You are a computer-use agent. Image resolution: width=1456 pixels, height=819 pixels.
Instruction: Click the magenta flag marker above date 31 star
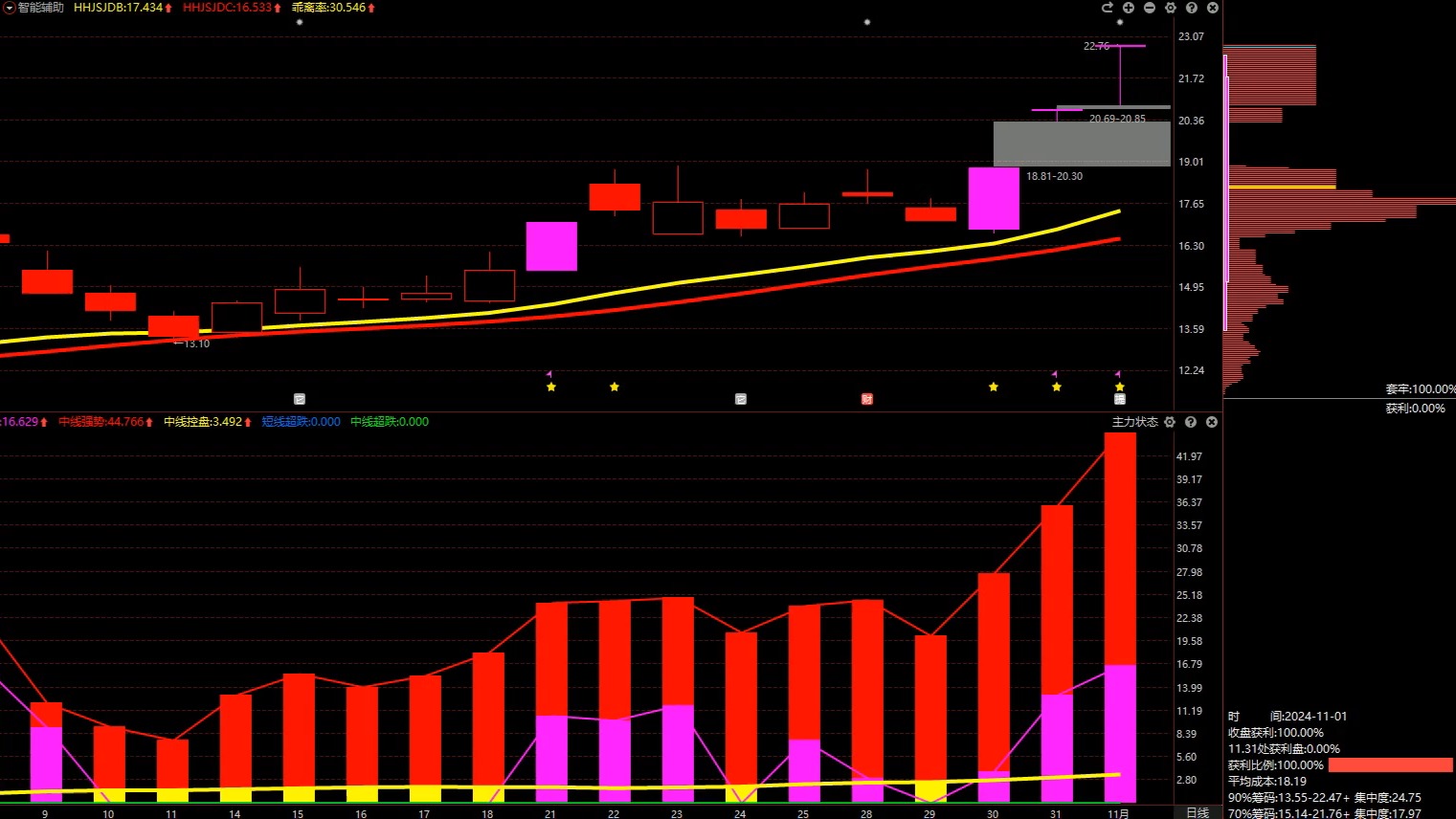coord(1055,374)
